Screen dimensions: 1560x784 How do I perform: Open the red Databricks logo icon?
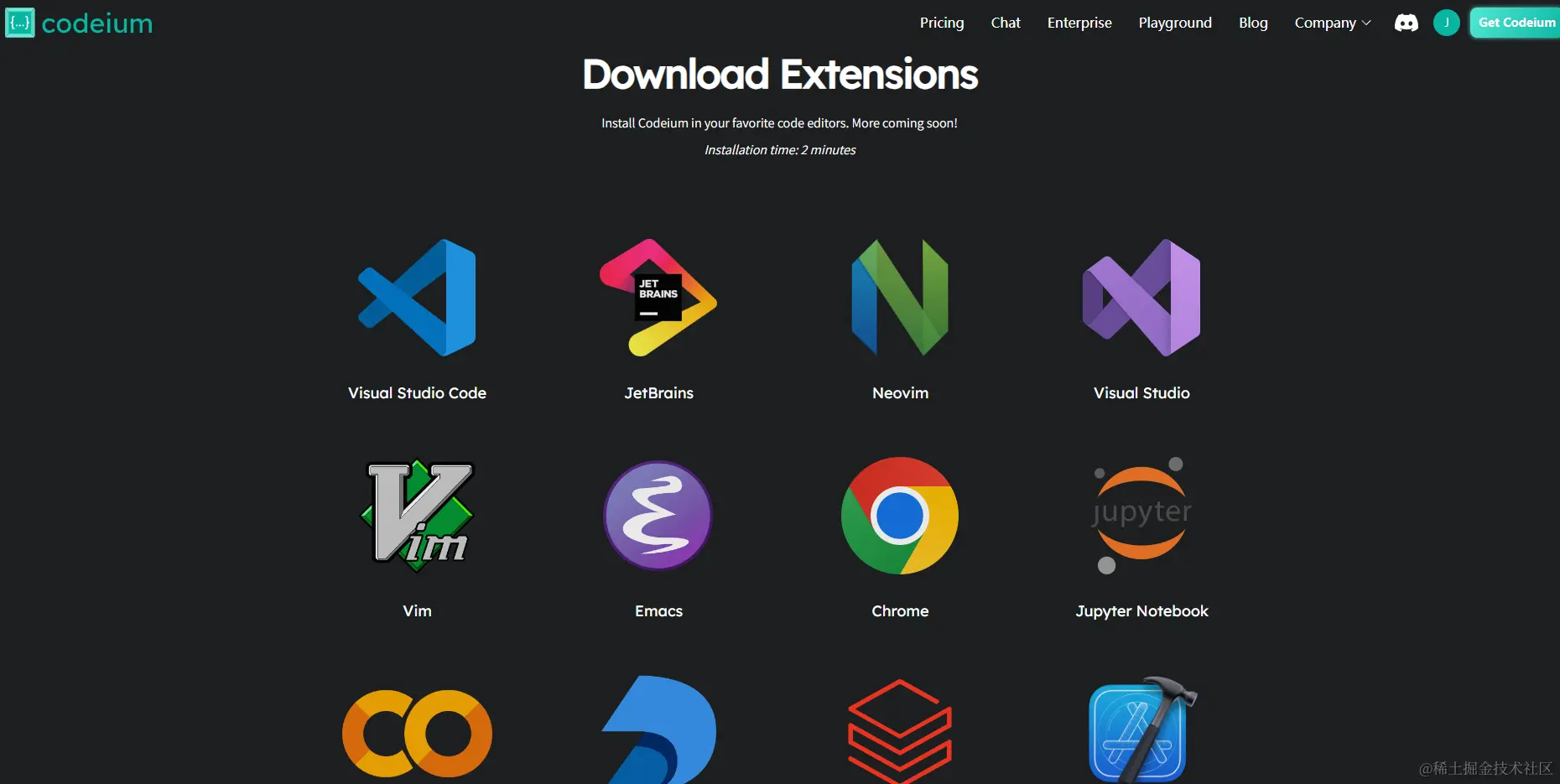900,731
